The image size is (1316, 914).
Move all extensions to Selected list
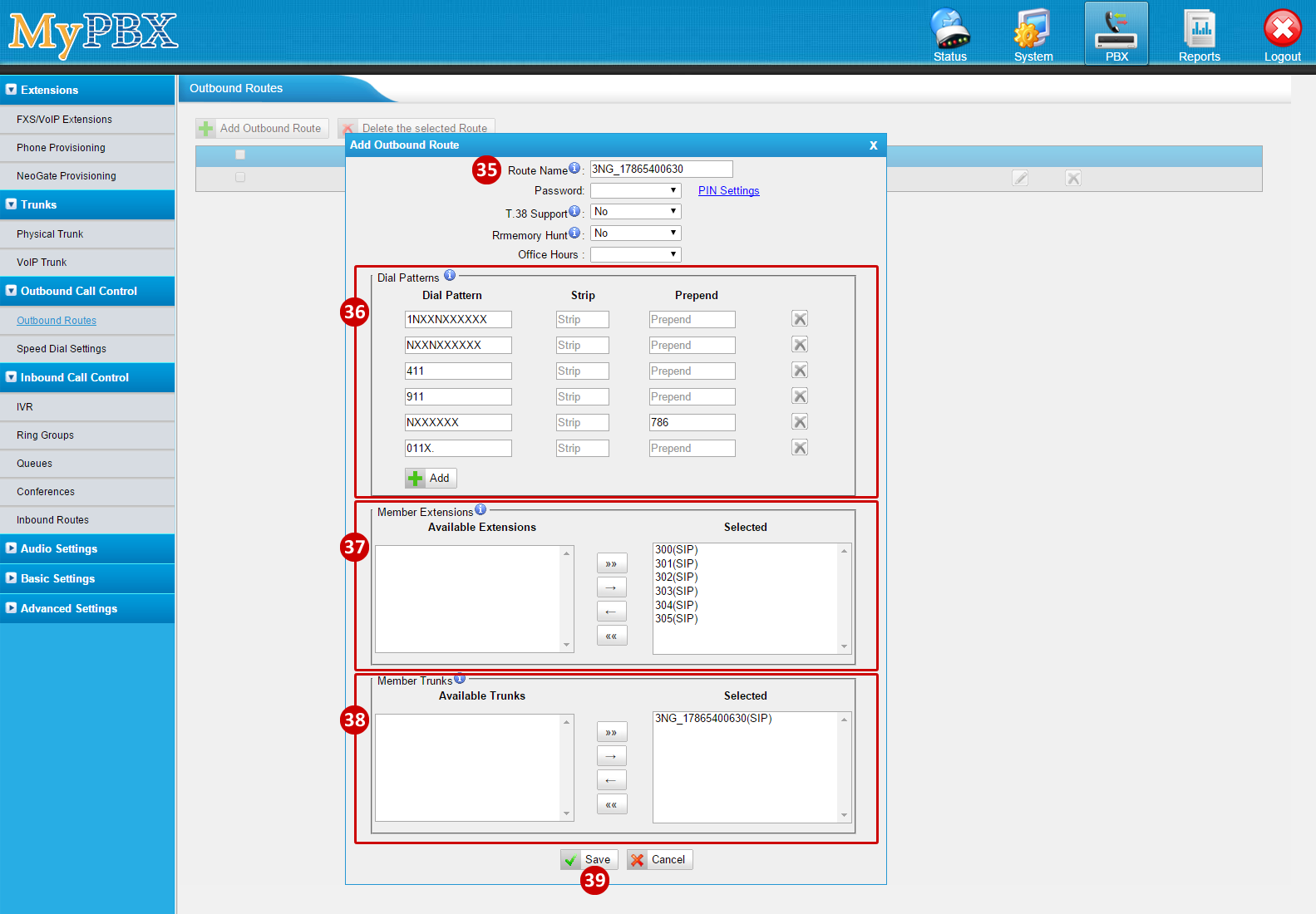tap(612, 563)
